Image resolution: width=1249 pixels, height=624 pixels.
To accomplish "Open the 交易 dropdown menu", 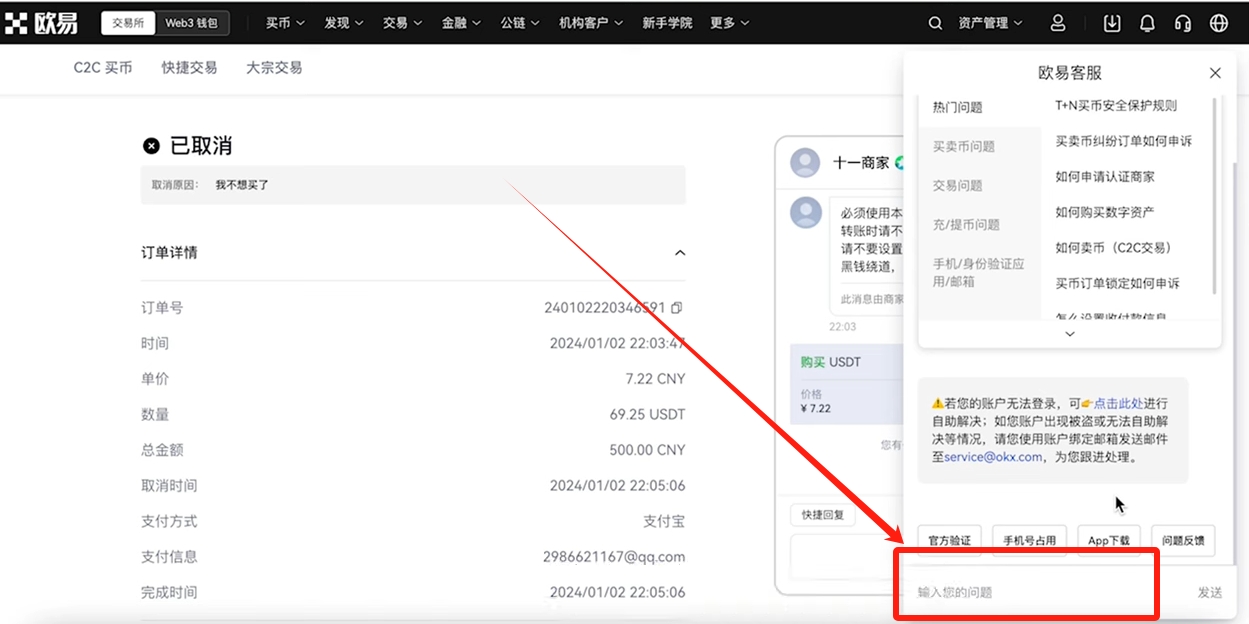I will (402, 23).
